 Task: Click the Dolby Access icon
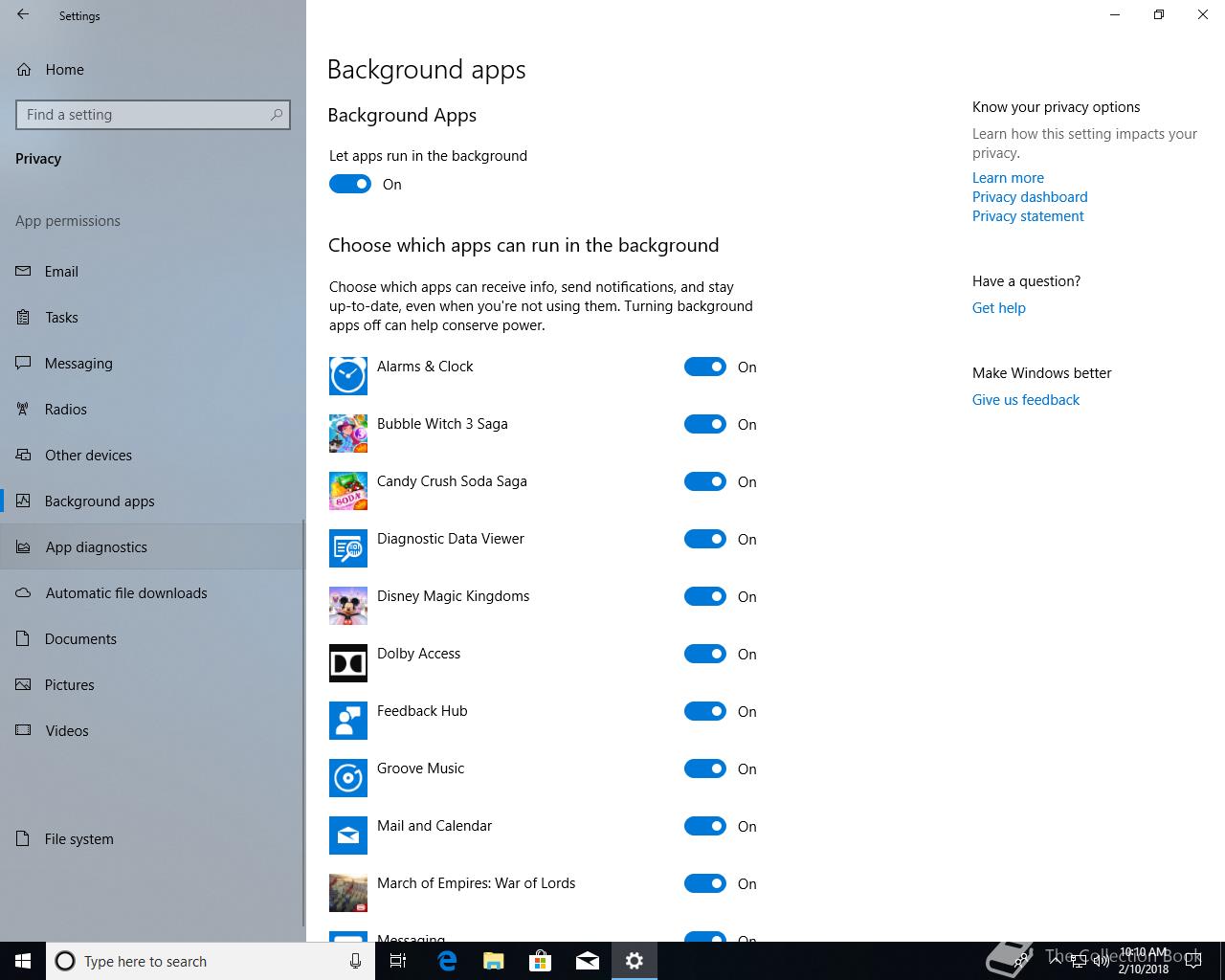click(x=348, y=663)
